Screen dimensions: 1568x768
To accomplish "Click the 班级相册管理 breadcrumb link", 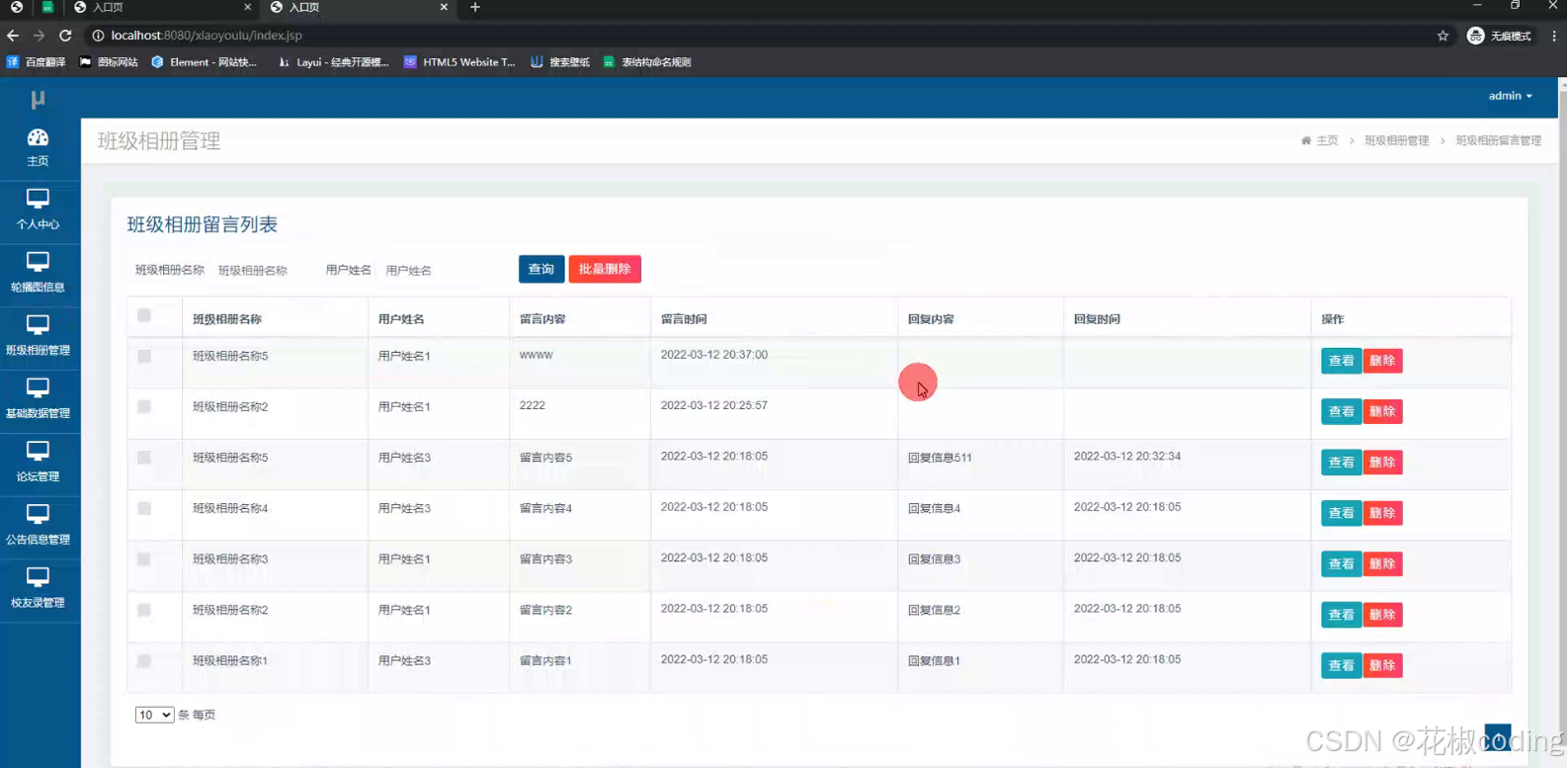I will coord(1397,140).
